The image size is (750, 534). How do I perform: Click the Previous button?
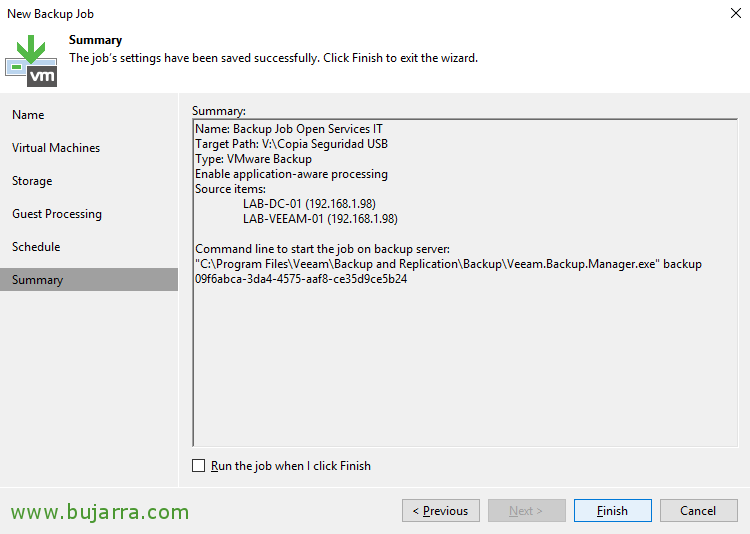441,511
